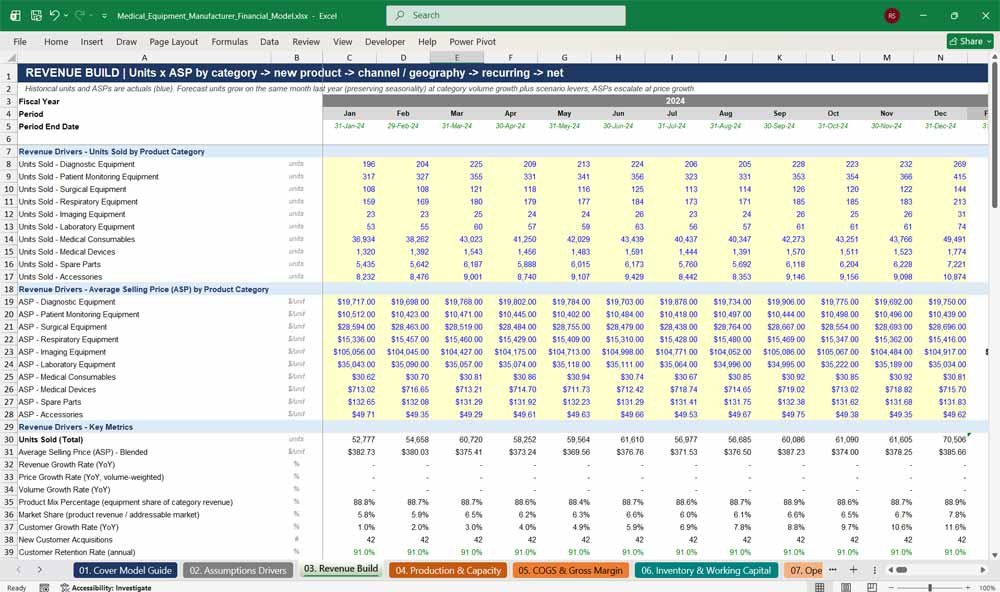Switch to Page Break Preview icon
The width and height of the screenshot is (1000, 592).
pos(871,587)
